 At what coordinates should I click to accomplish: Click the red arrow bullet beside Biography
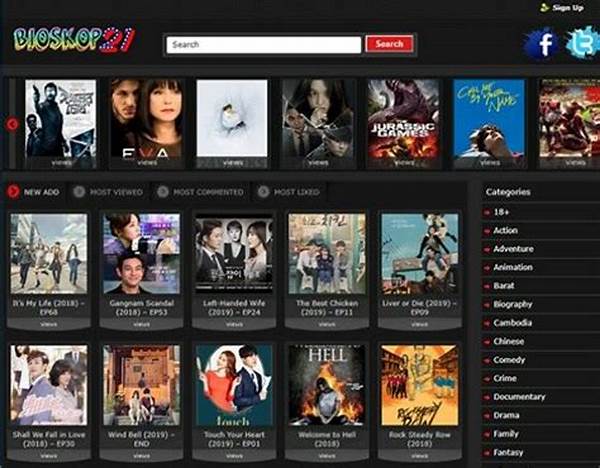[x=487, y=305]
